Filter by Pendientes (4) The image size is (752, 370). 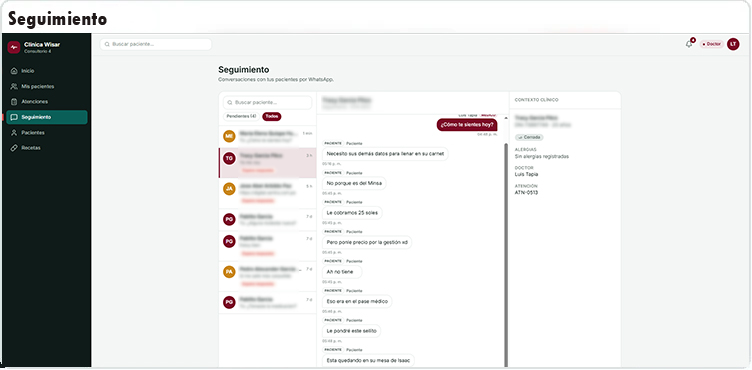(241, 116)
